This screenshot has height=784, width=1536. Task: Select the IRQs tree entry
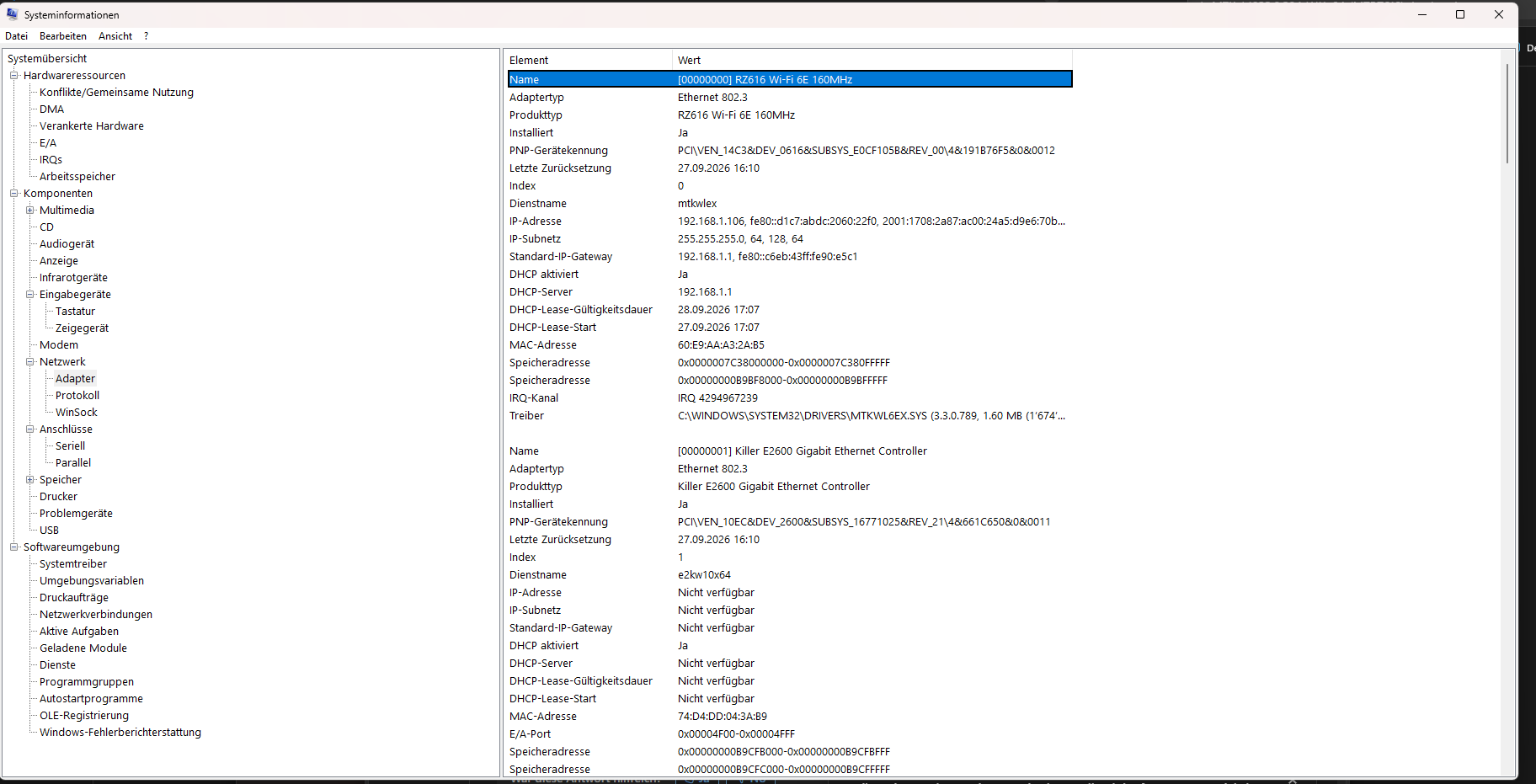51,160
